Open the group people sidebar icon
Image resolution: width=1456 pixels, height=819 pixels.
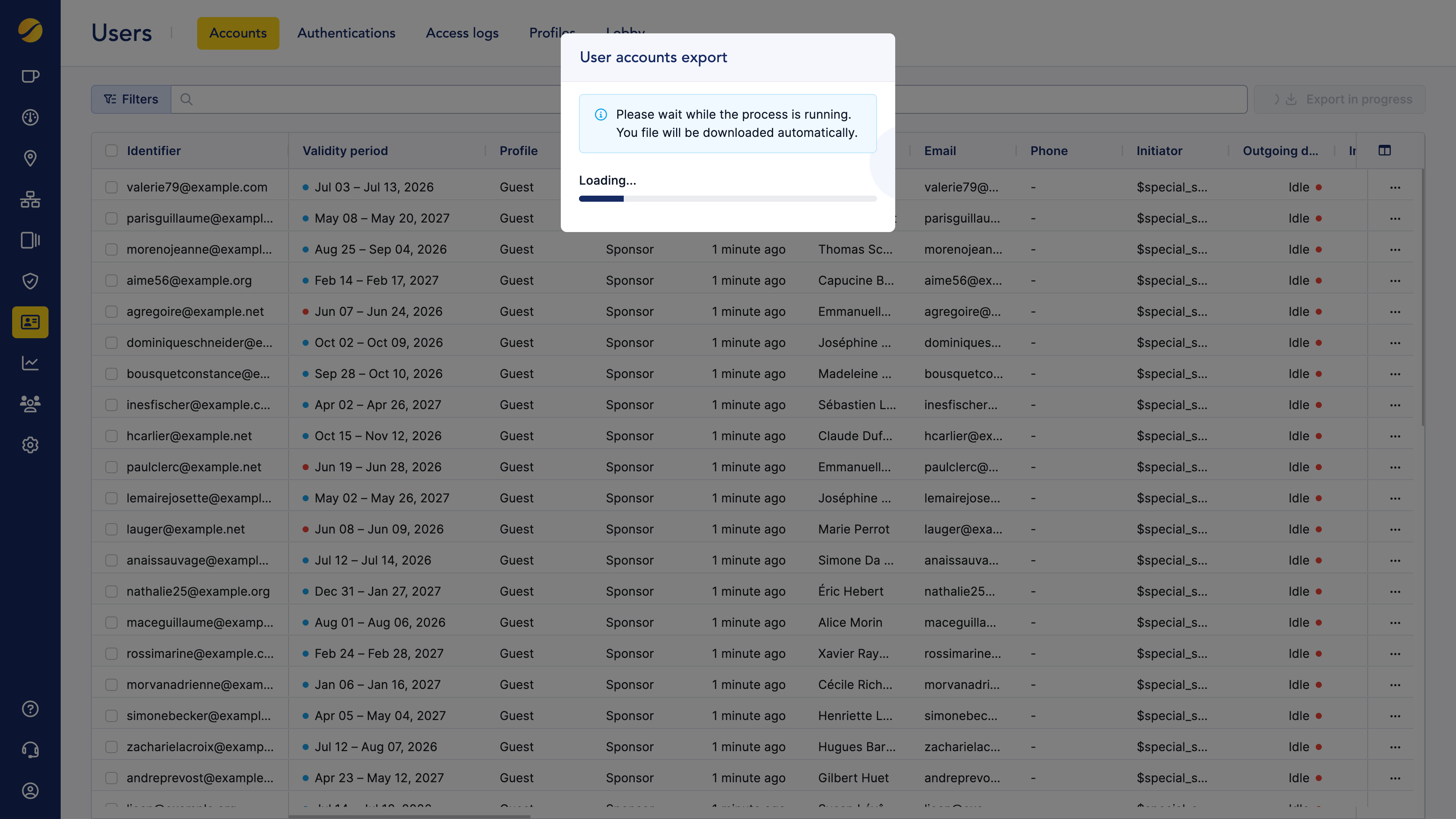(x=30, y=403)
